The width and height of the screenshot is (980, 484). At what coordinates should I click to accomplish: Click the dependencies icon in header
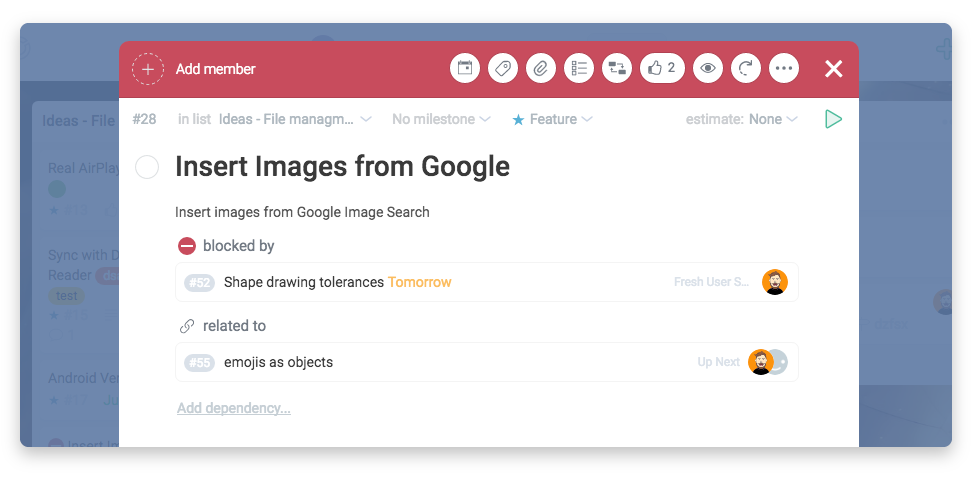coord(616,69)
